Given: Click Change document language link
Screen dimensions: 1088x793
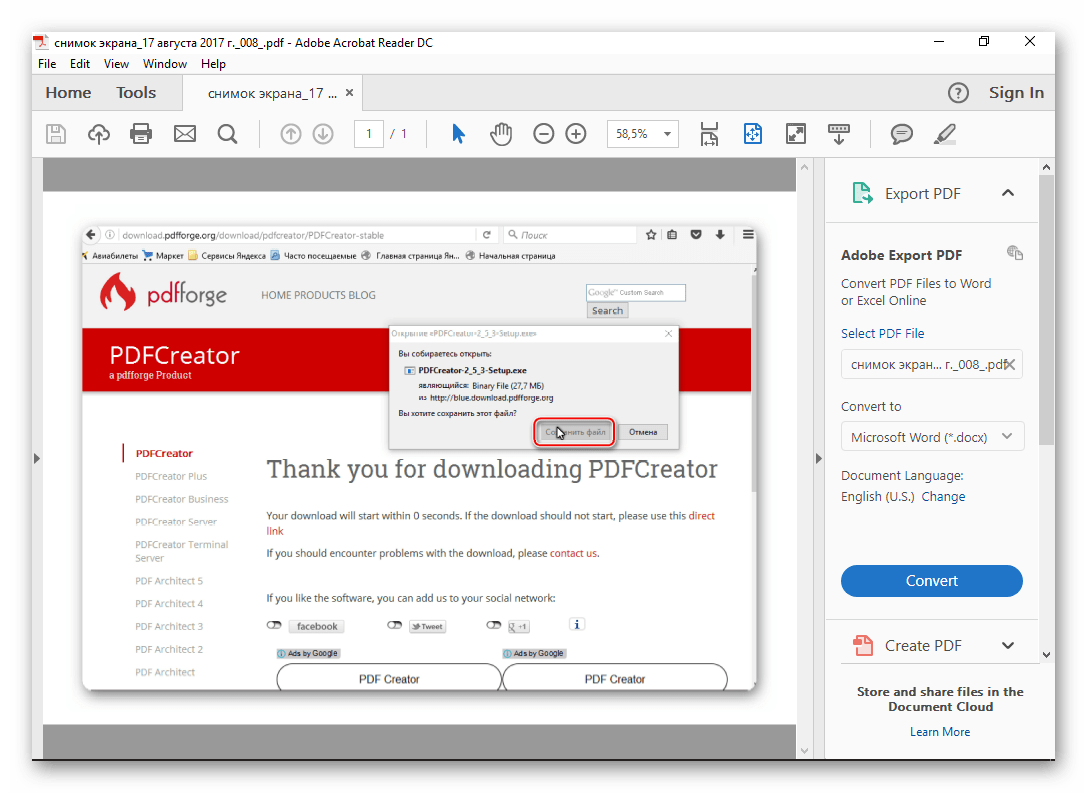Looking at the screenshot, I should click(x=943, y=497).
